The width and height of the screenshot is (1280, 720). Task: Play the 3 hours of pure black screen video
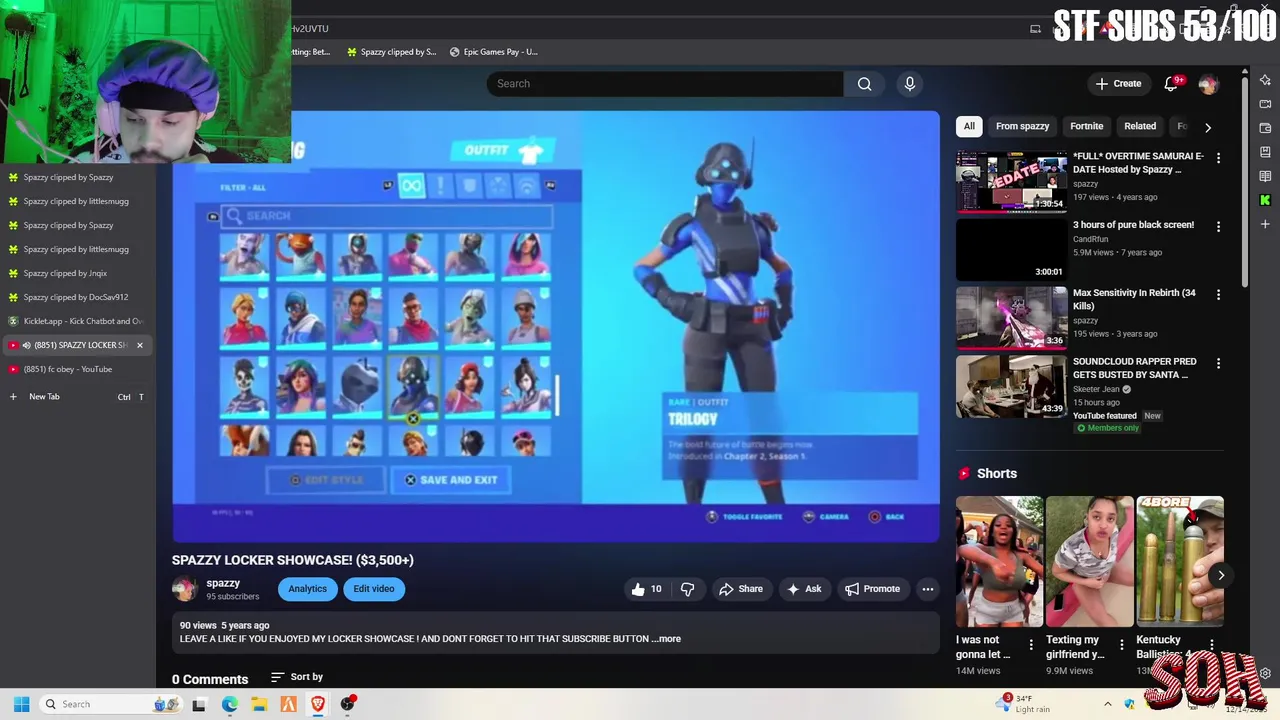(1011, 250)
